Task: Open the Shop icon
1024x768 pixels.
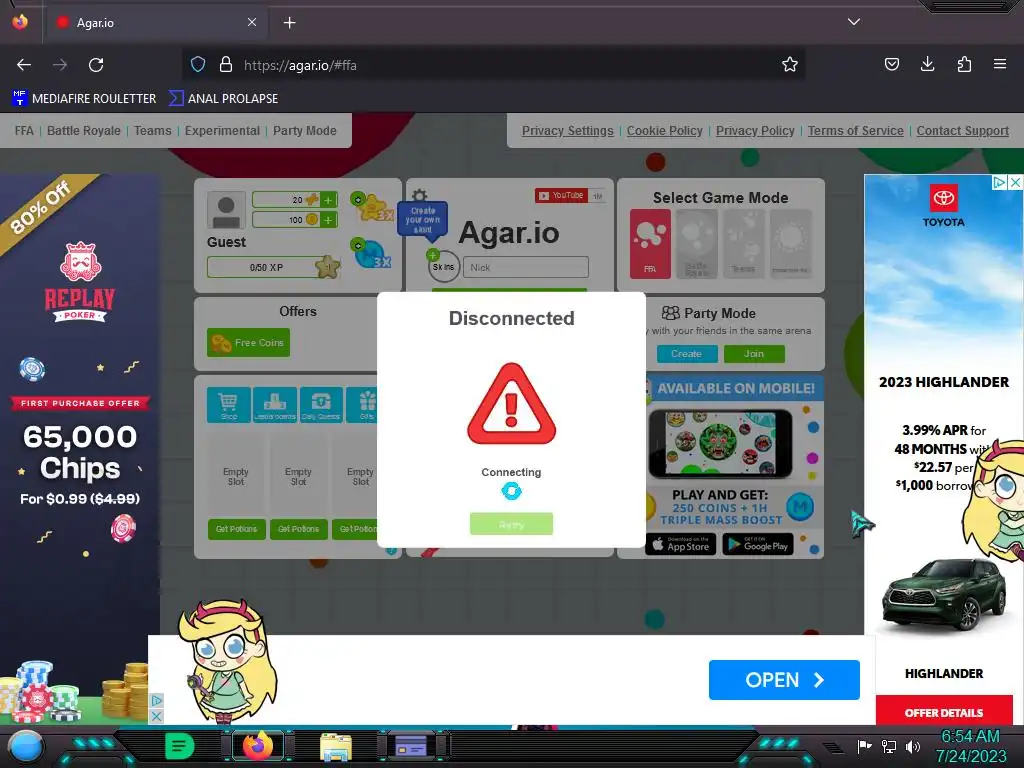Action: click(x=229, y=405)
